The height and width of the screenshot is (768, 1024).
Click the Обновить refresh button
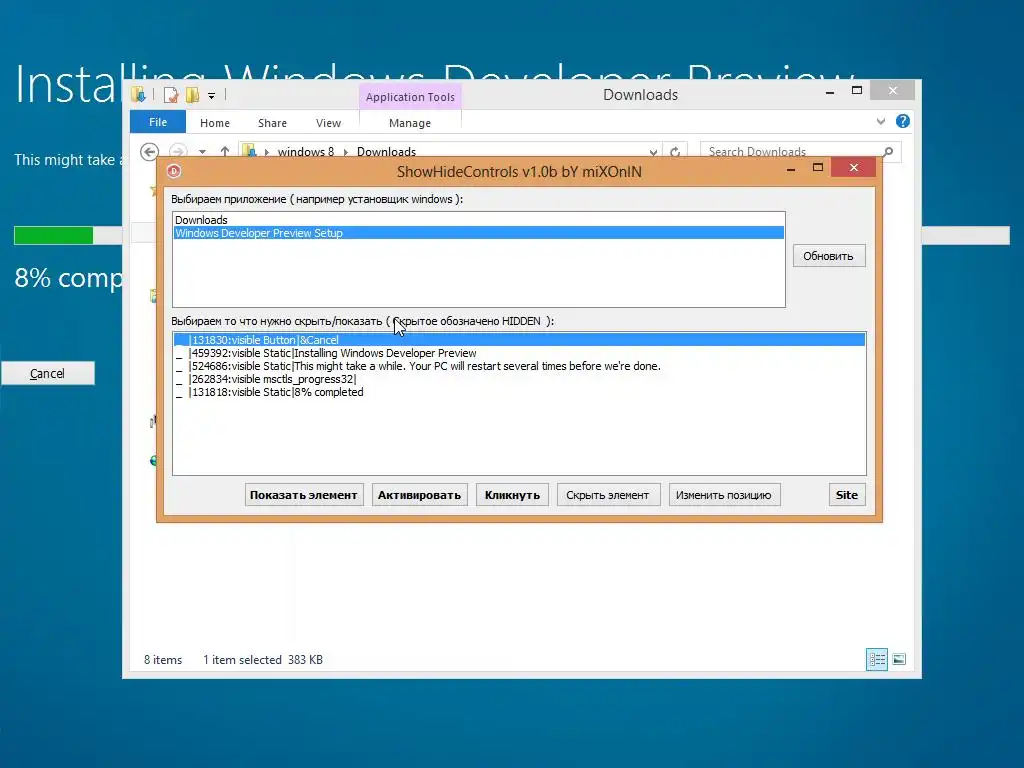(829, 256)
